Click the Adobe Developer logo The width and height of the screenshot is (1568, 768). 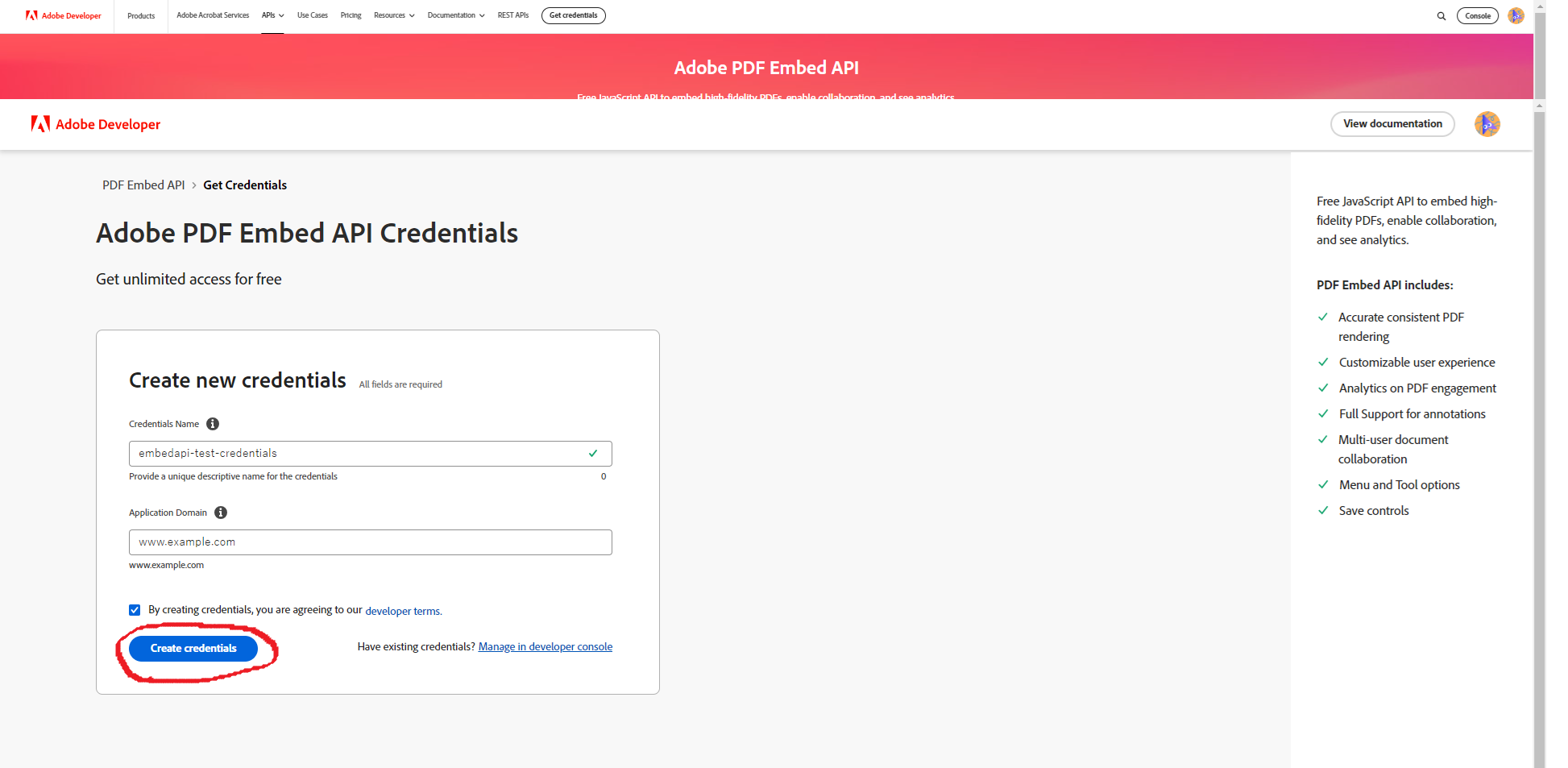[x=63, y=15]
